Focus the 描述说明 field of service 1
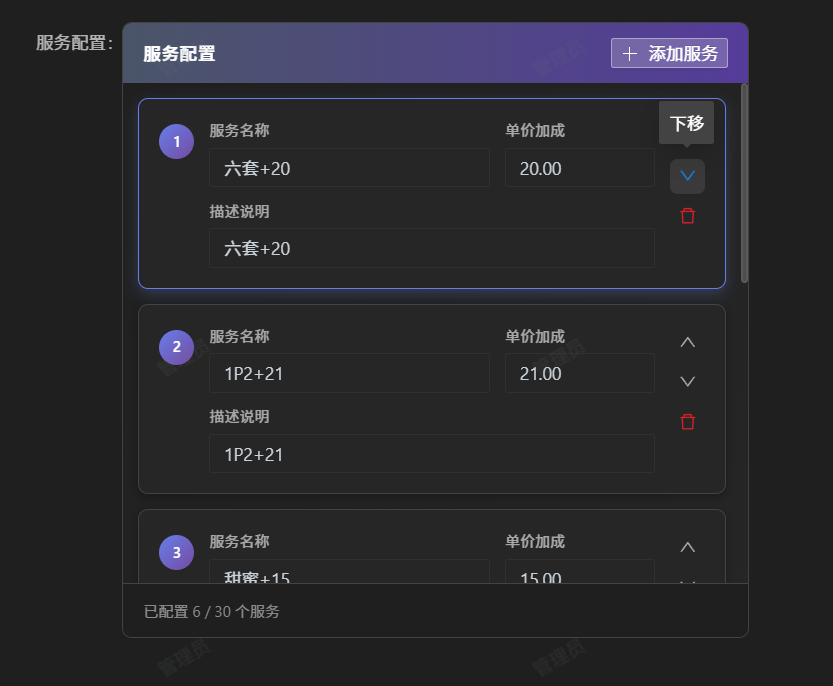This screenshot has height=686, width=833. coord(431,248)
